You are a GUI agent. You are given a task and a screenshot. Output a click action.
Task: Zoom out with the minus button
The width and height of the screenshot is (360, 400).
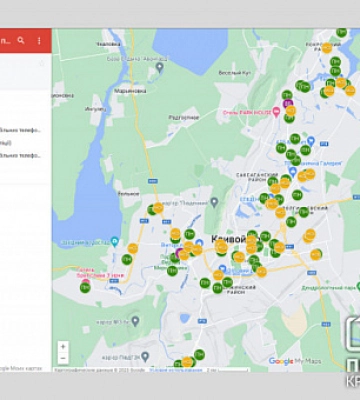[x=63, y=358]
